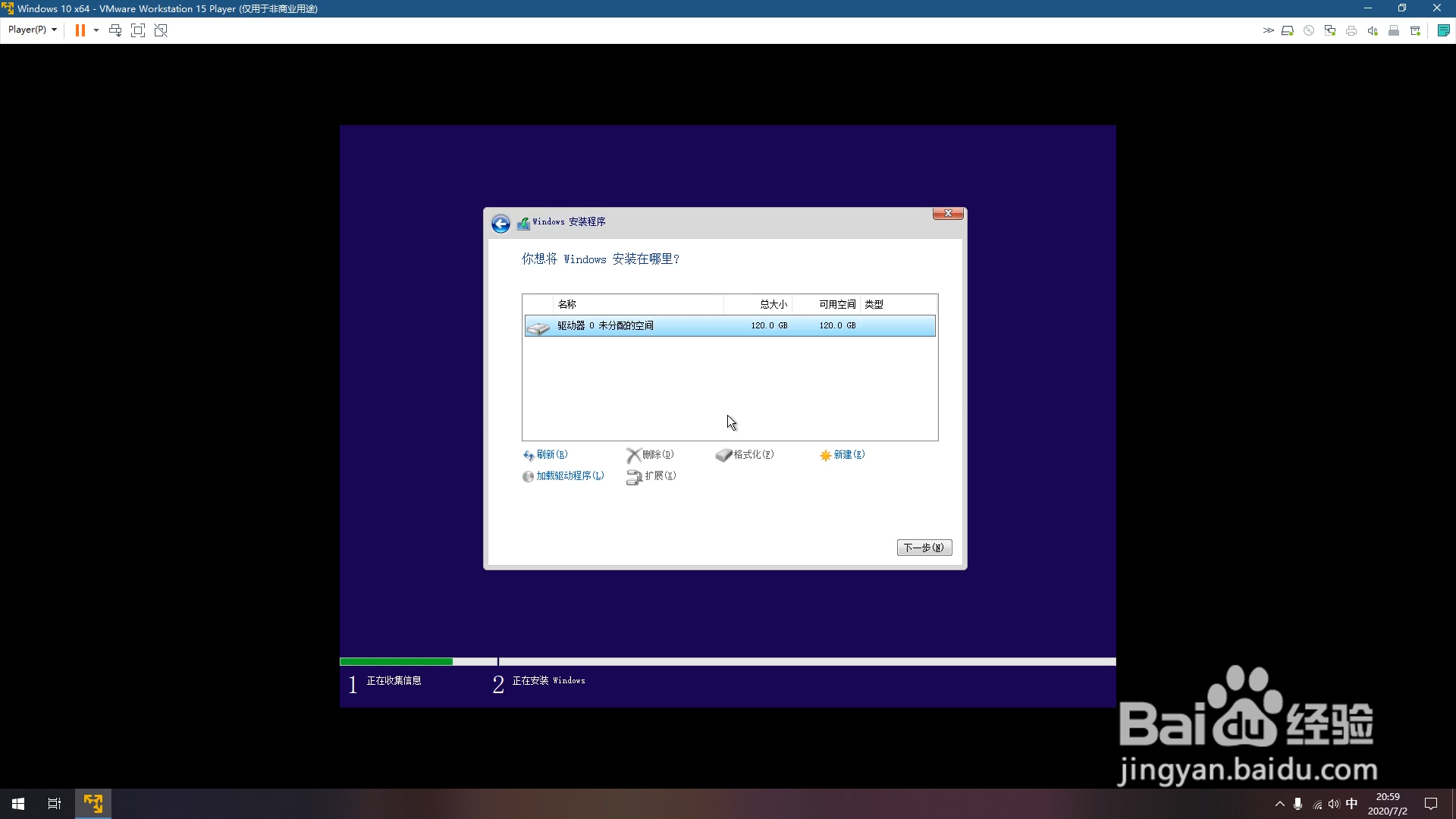Screen dimensions: 1456x819
Task: Close the Windows setup dialog
Action: pos(948,214)
